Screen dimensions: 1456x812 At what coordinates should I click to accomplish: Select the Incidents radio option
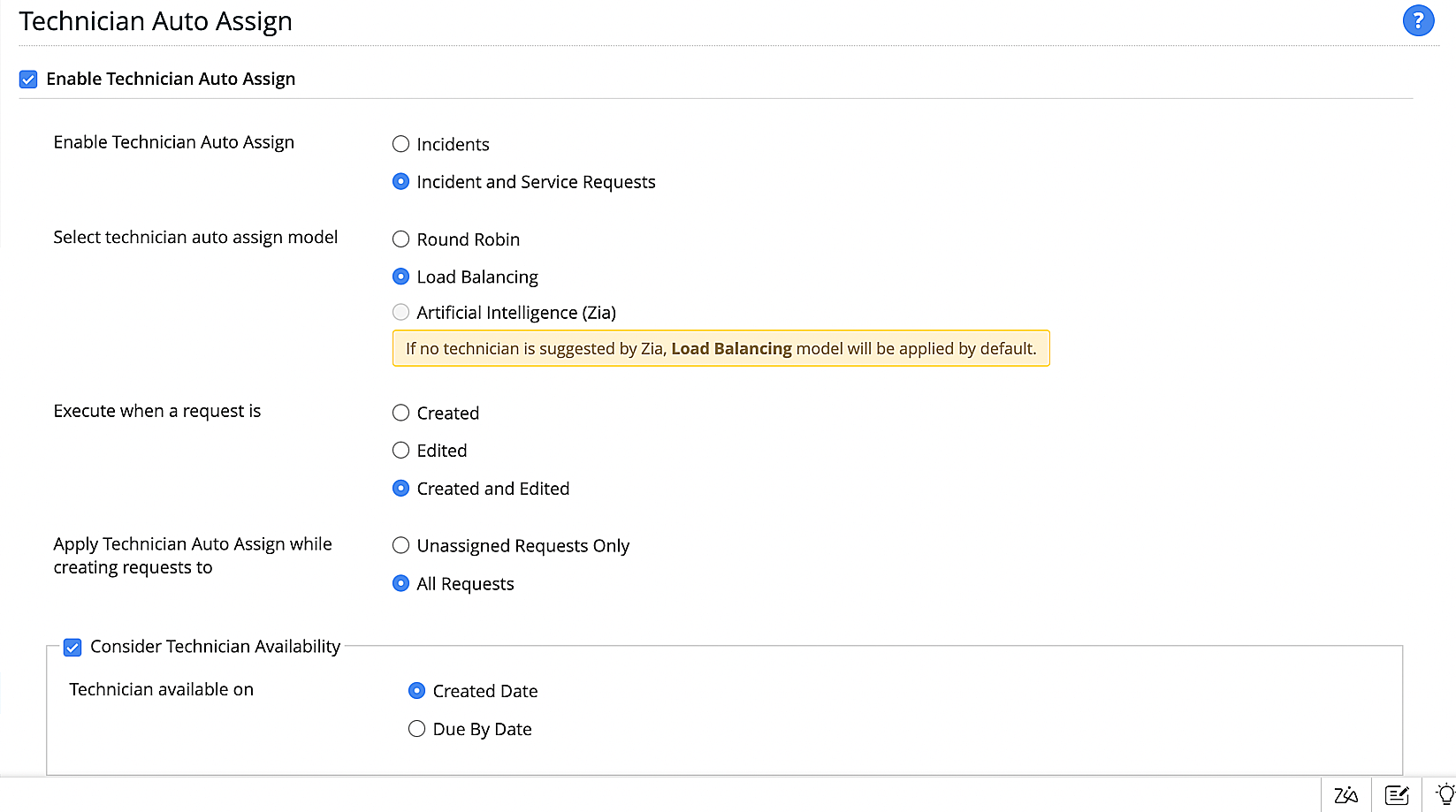401,144
